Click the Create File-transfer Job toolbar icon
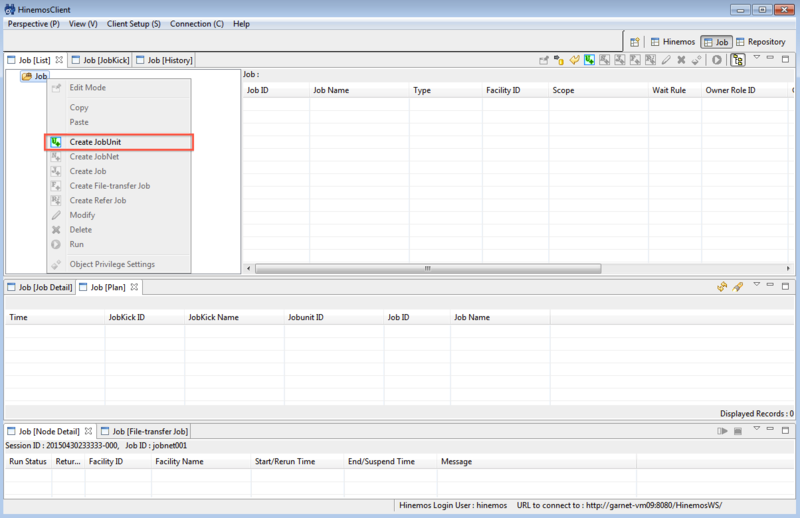 pos(635,60)
